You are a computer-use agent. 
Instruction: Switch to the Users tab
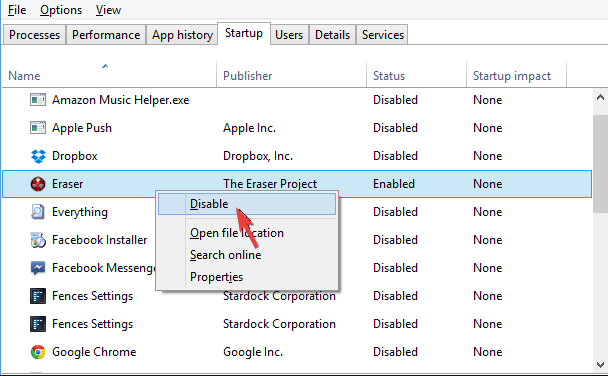289,35
